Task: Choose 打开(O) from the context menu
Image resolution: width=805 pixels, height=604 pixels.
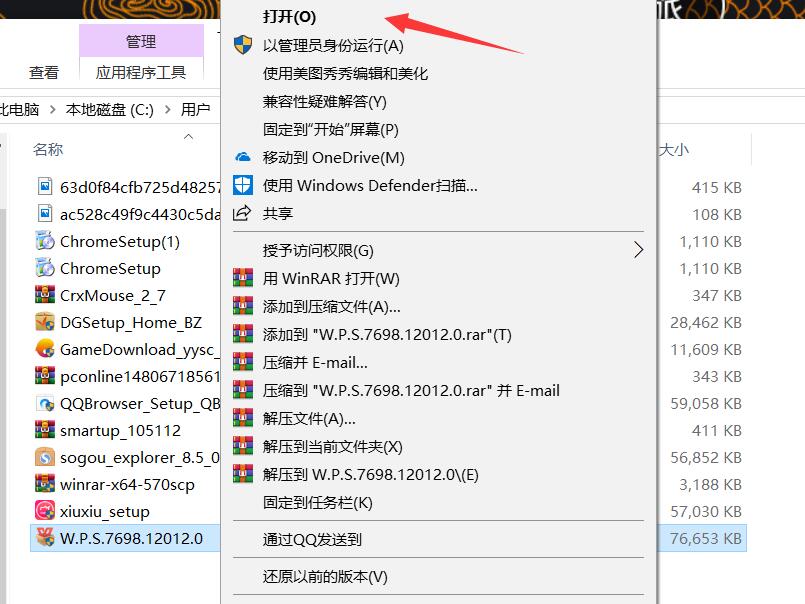Action: [x=289, y=17]
